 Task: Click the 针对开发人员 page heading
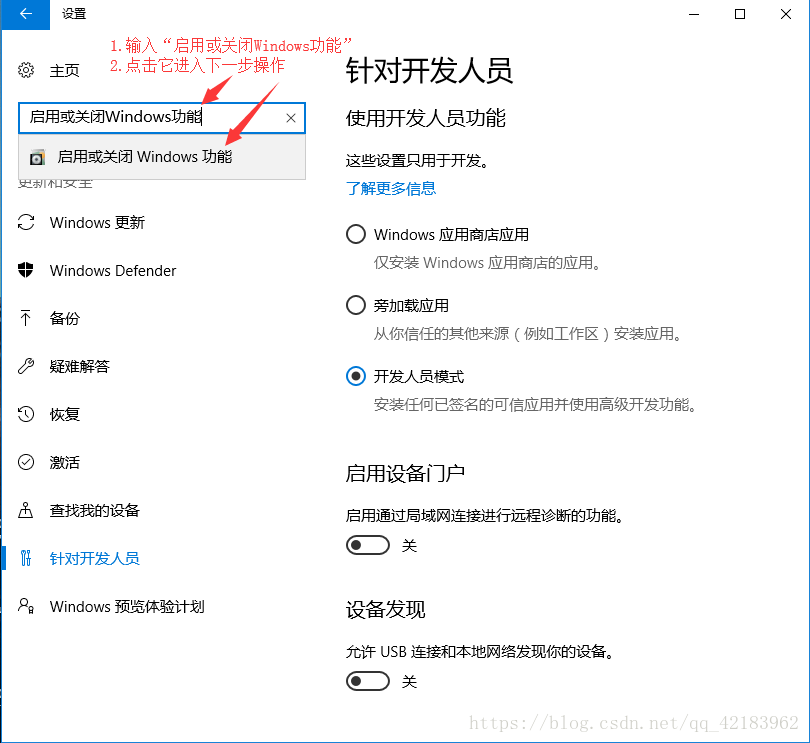[429, 71]
